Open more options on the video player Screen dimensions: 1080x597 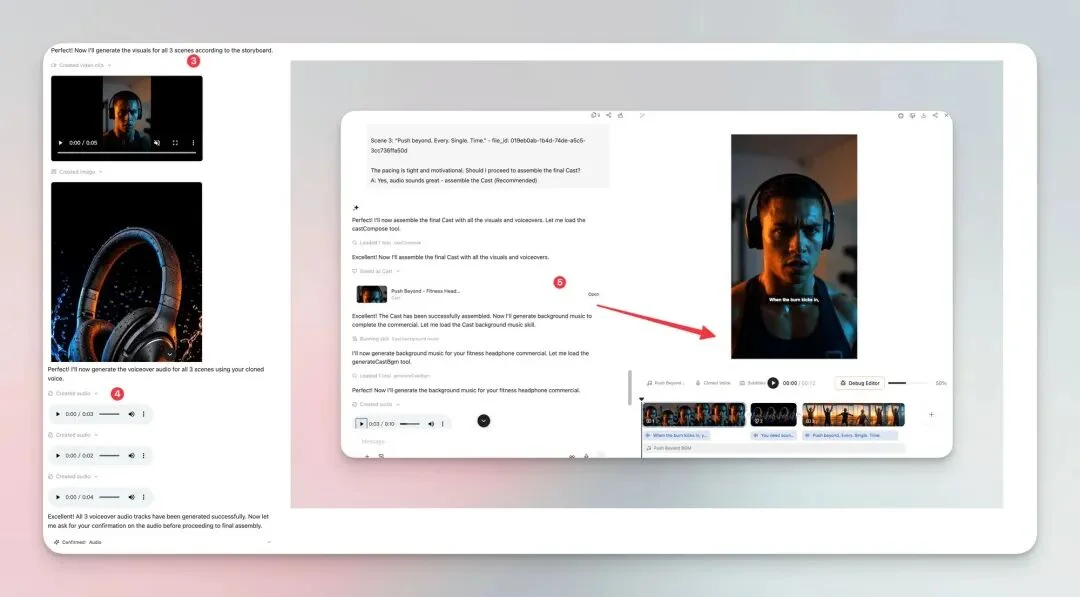point(193,143)
